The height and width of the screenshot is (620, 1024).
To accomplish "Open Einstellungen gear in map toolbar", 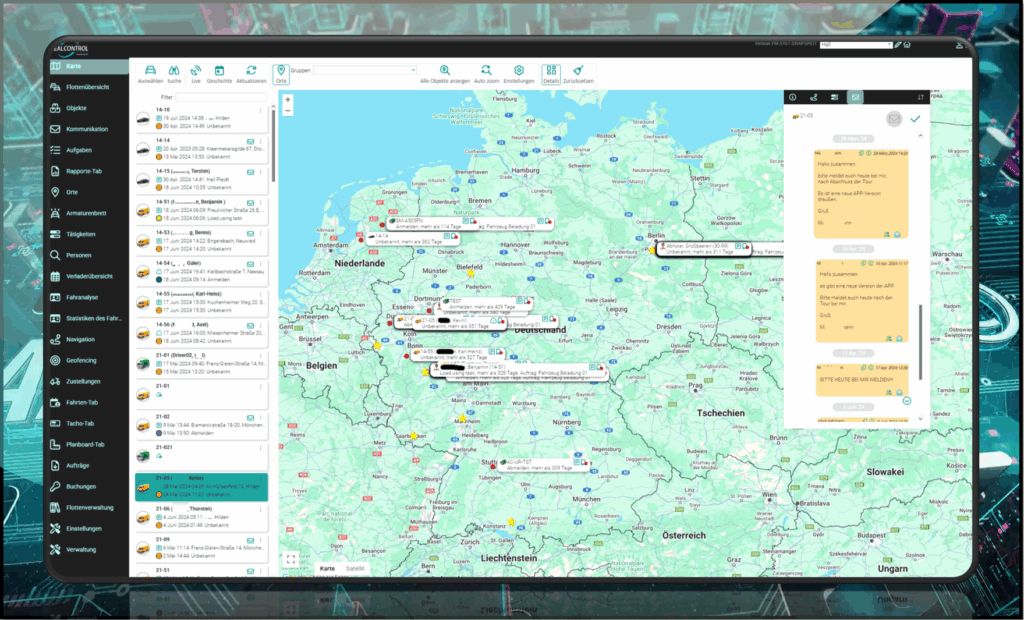I will [518, 71].
